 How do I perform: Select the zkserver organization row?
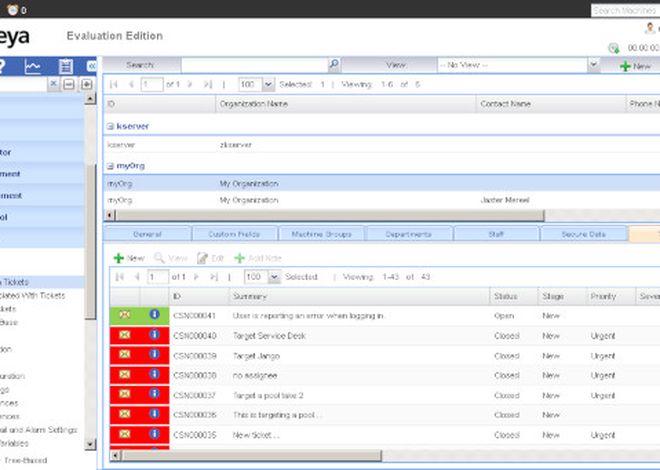(x=381, y=145)
